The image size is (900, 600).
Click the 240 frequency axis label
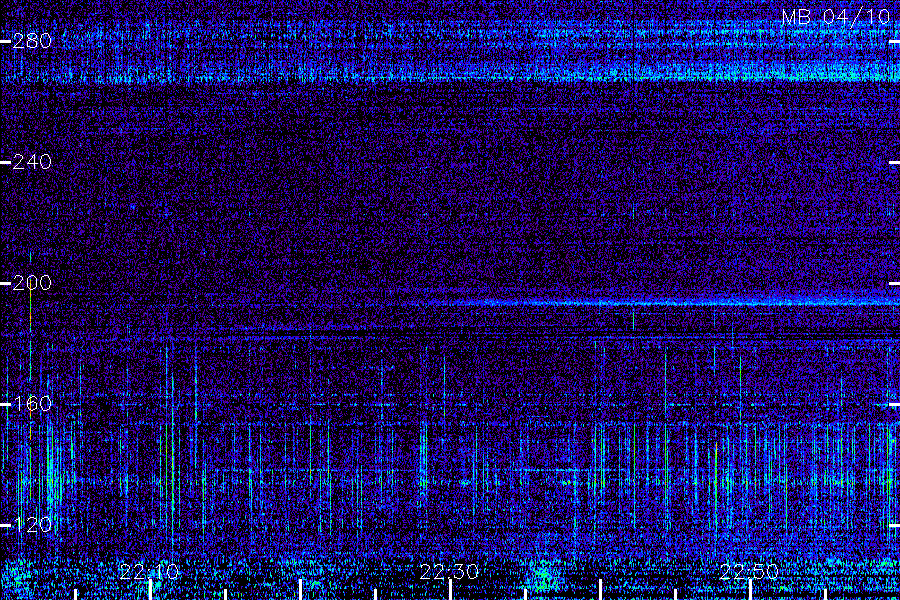point(32,162)
